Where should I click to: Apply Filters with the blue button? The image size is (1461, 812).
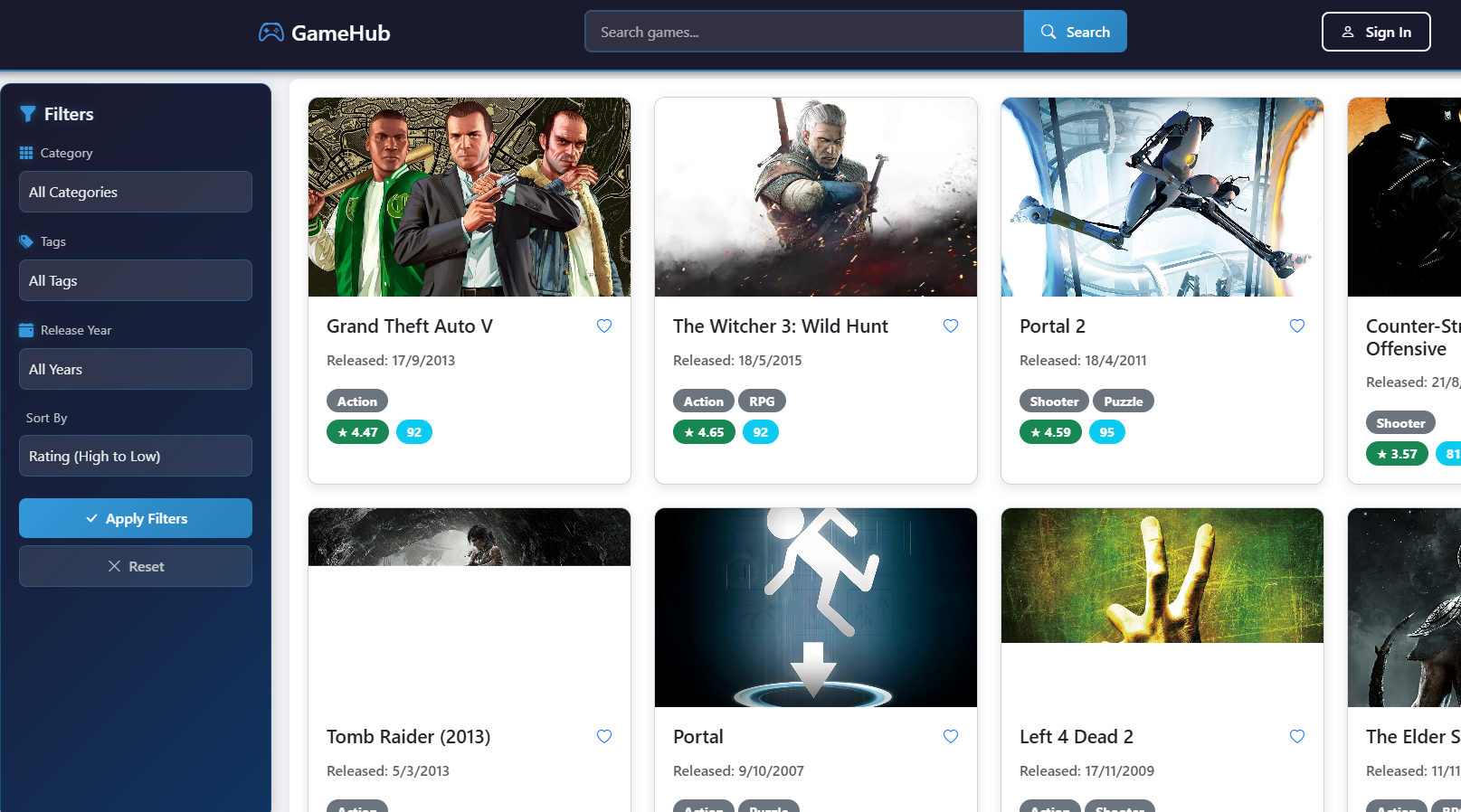coord(136,518)
